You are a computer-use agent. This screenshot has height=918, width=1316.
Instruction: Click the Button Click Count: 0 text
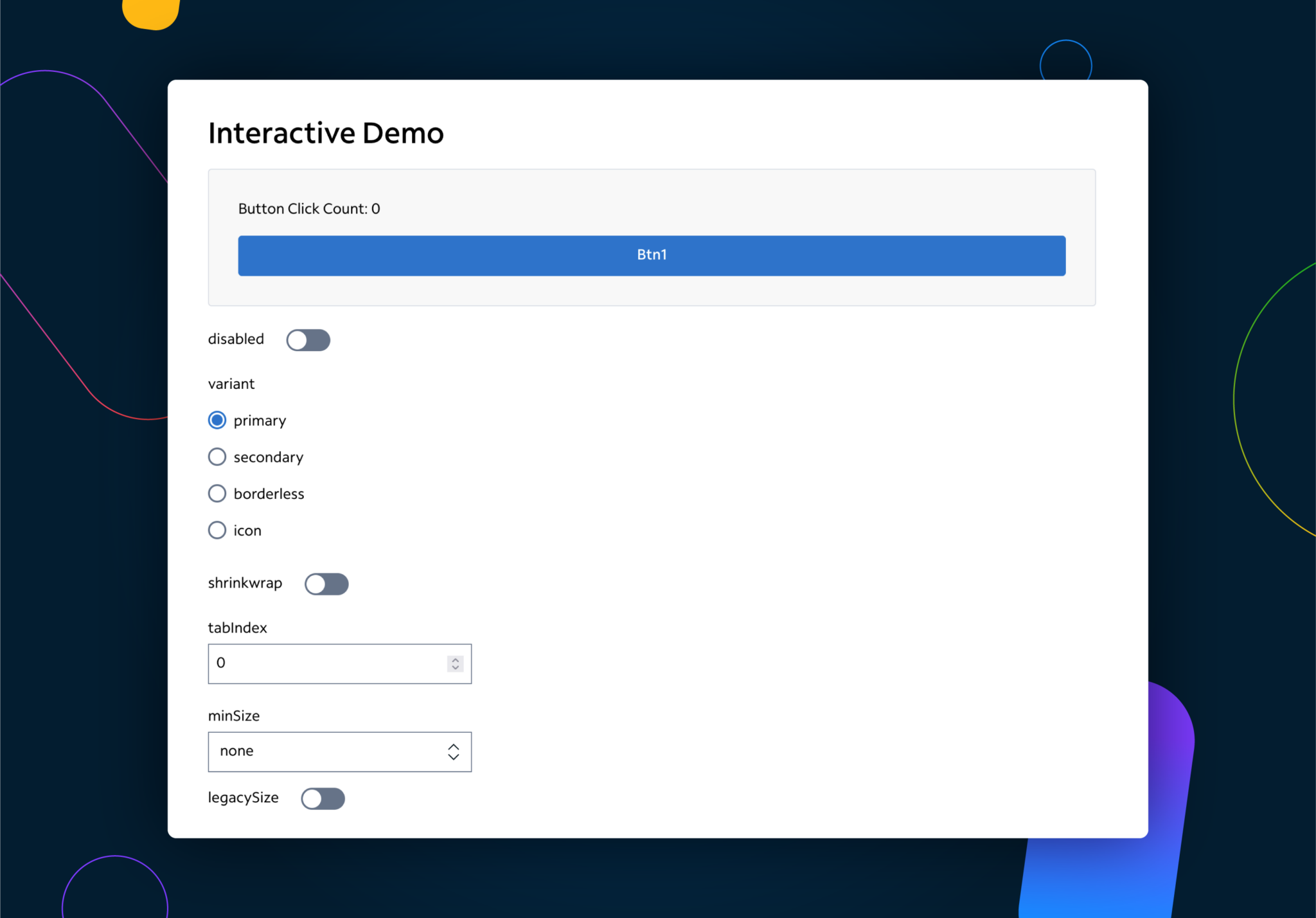tap(309, 209)
